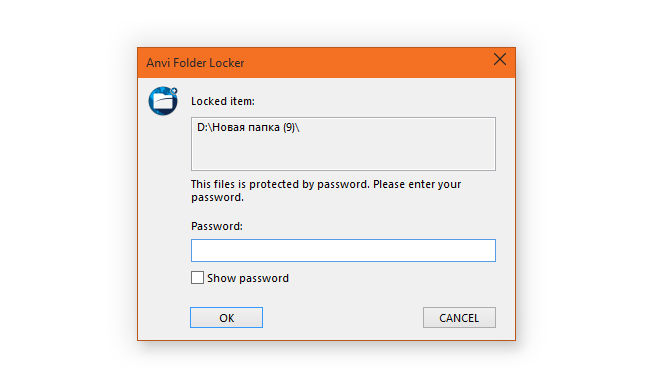Close the Anvi Folder Locker dialog
Screen dimensions: 650x384
[500, 59]
